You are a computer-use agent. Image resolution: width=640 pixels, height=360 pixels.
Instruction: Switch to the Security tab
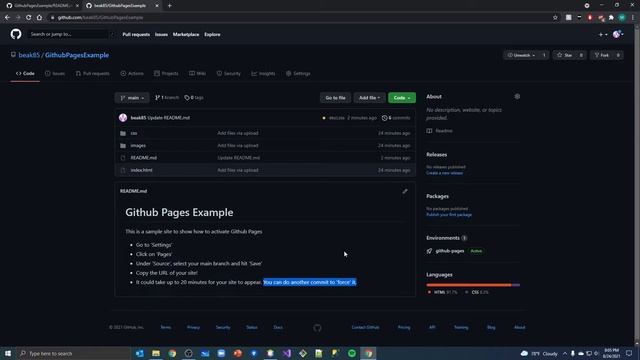(229, 73)
